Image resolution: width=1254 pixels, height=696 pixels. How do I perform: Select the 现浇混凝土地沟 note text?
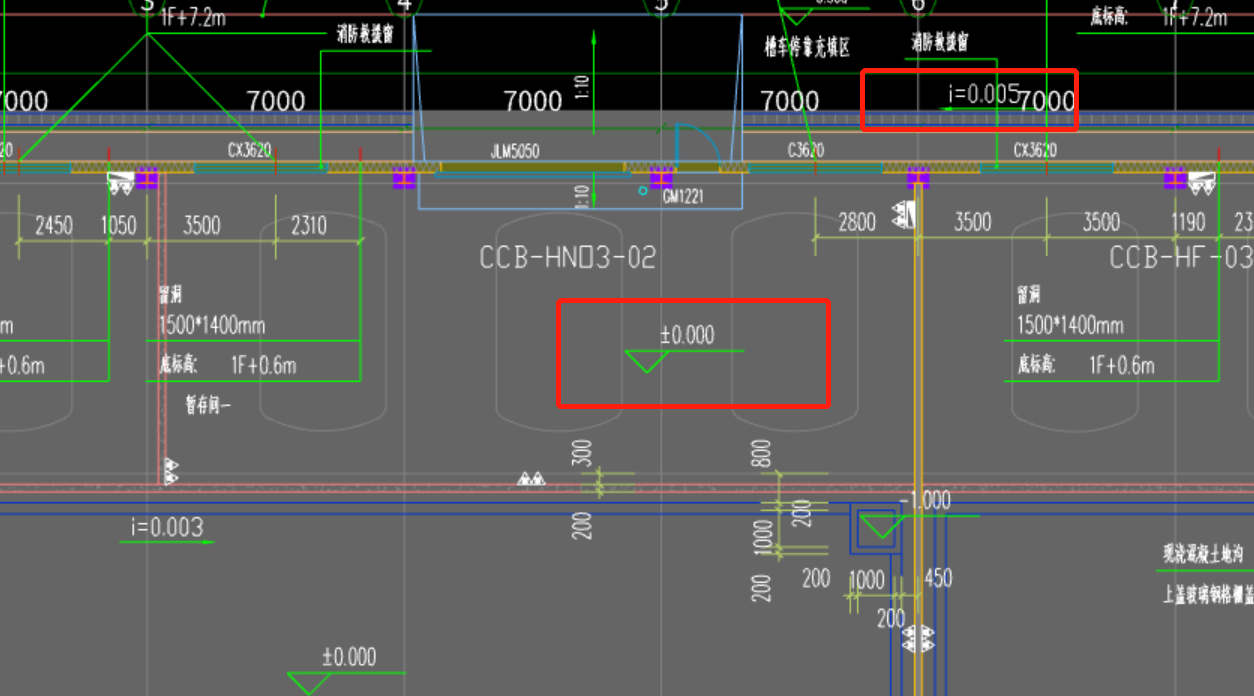pyautogui.click(x=1202, y=553)
